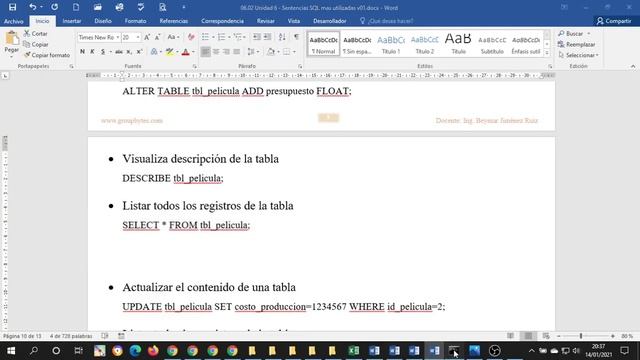640x360 pixels.
Task: Switch to the Diseño tab
Action: (x=103, y=21)
